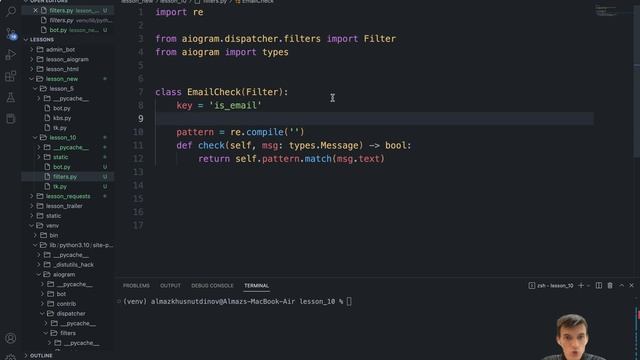Viewport: 640px width, 360px height.
Task: Select the TERMINAL tab
Action: (x=256, y=286)
